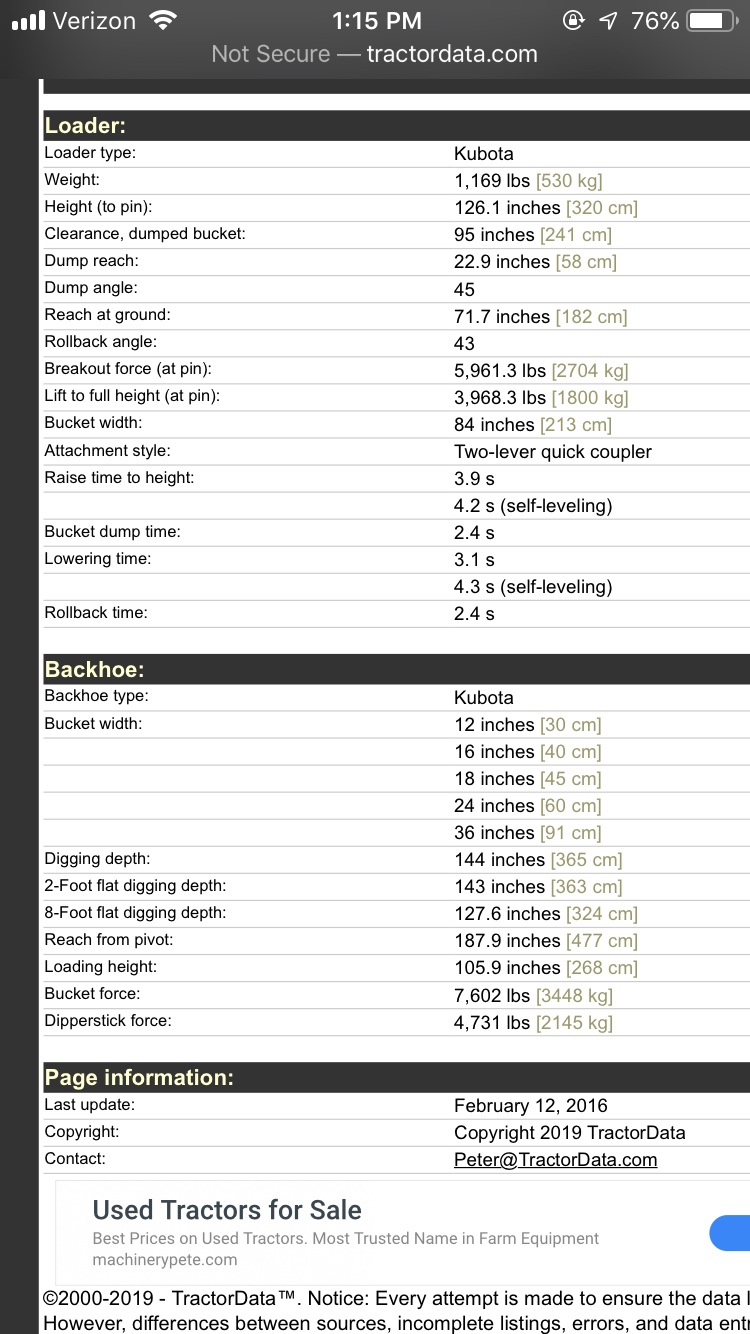Tap the orientation lock icon
Viewport: 750px width, 1334px height.
tap(574, 21)
